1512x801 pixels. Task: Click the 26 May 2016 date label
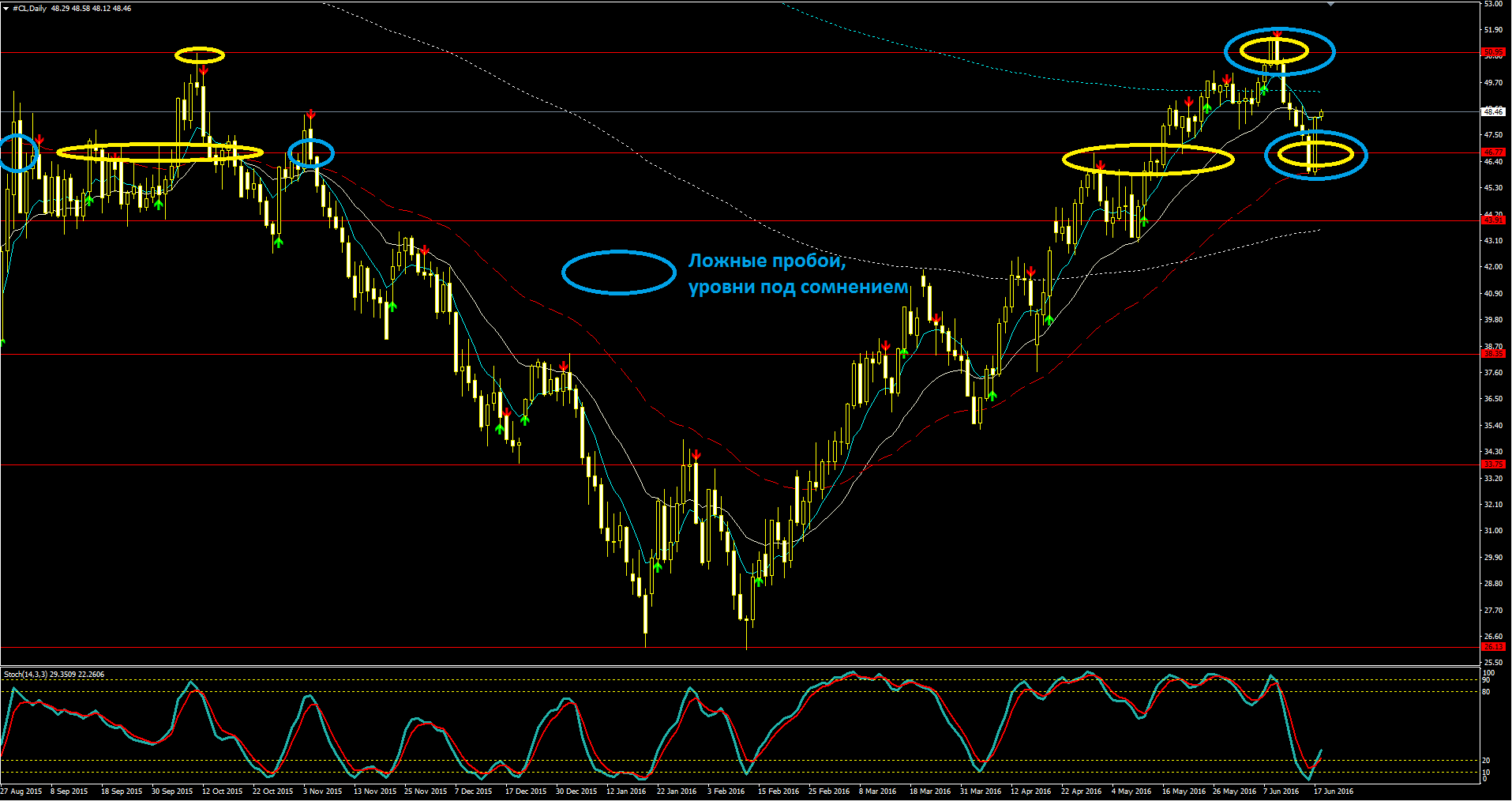[x=1234, y=792]
